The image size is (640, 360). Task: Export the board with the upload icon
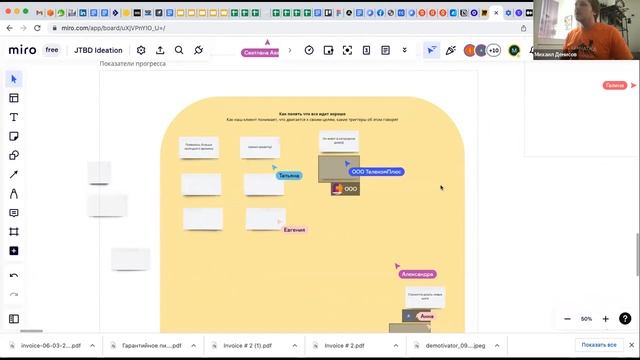pyautogui.click(x=160, y=50)
